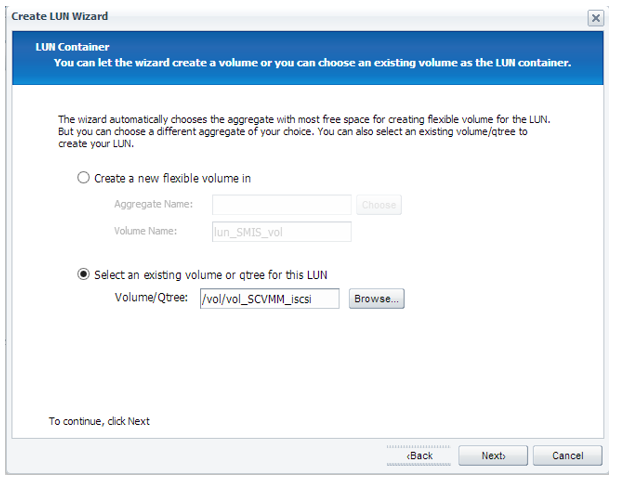This screenshot has height=481, width=617.
Task: Click the Aggregate Name text field
Action: pos(281,205)
